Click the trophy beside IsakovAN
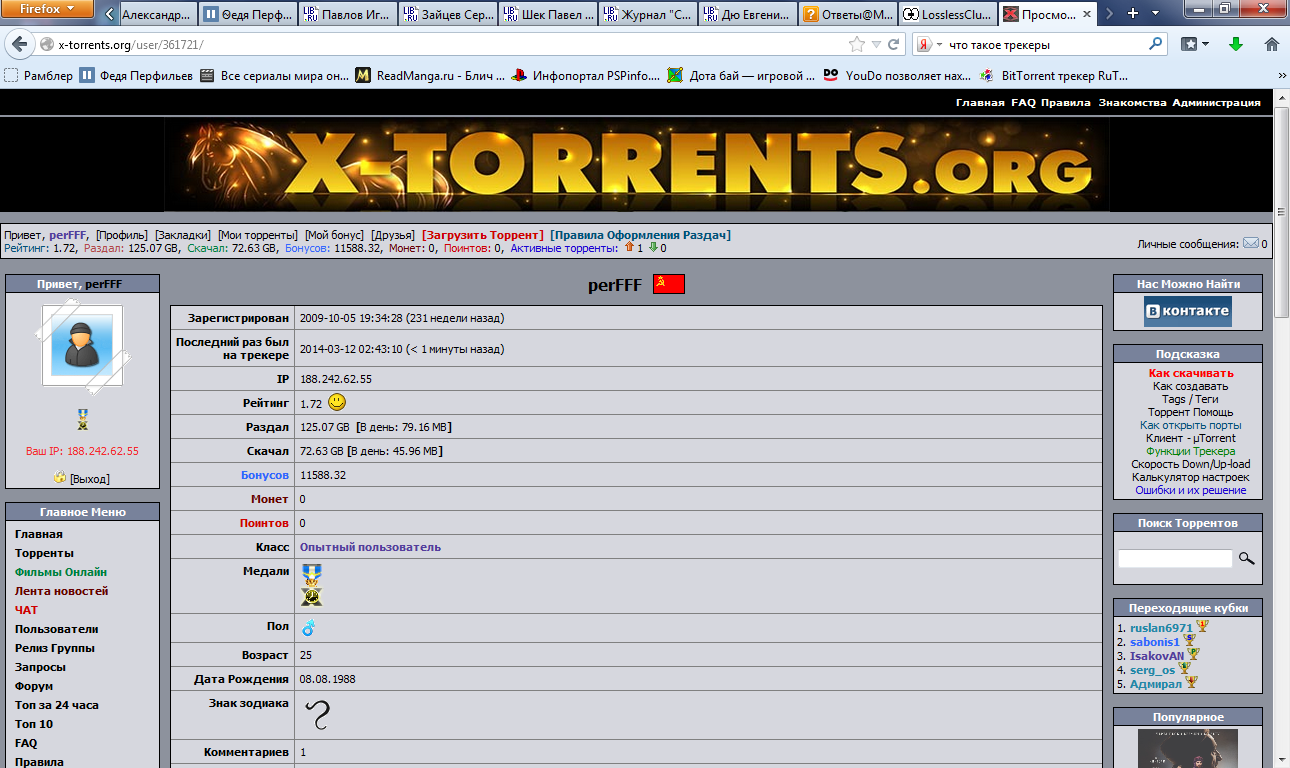The image size is (1290, 768). tap(1193, 655)
